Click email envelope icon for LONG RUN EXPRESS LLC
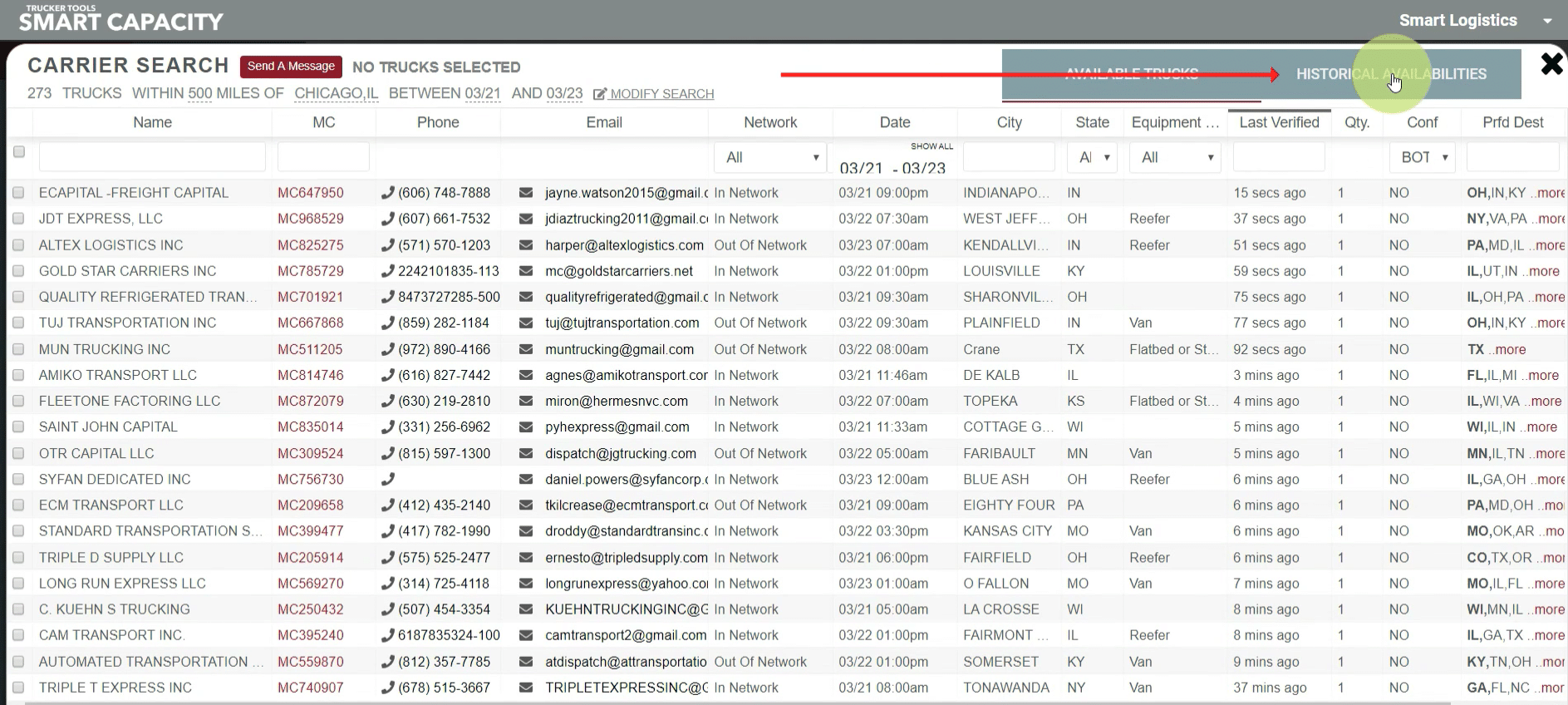 [x=526, y=583]
